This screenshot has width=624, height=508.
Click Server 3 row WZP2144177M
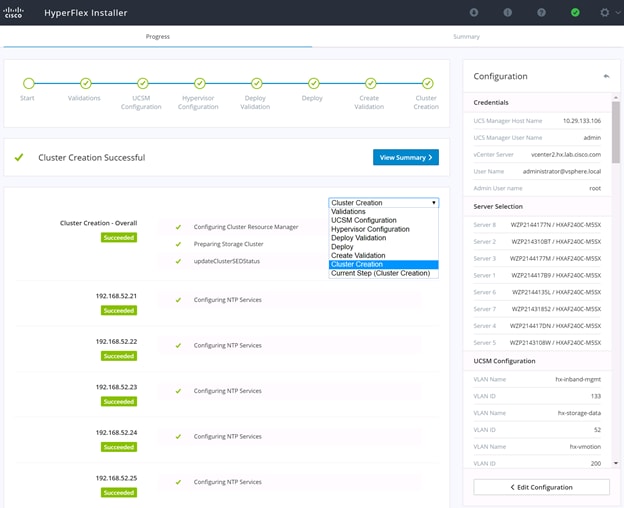537,259
